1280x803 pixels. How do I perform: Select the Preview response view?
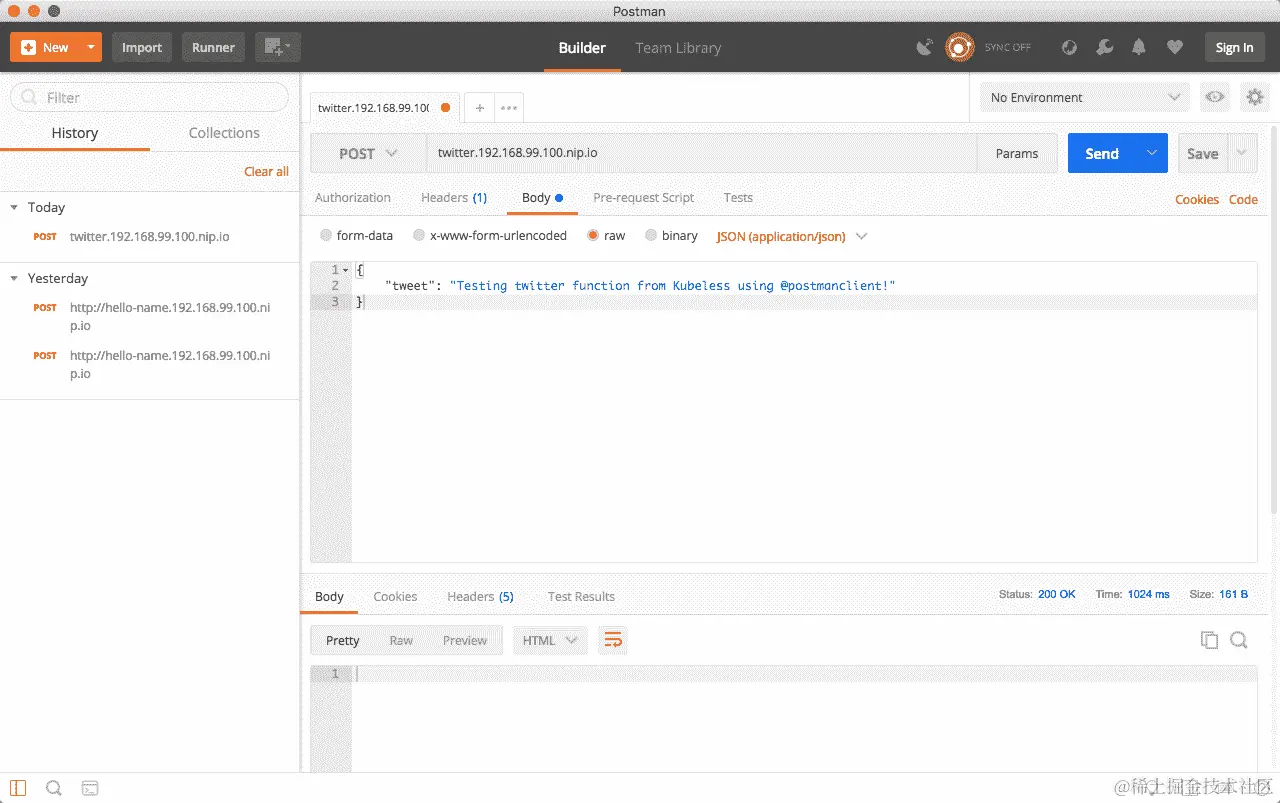[x=465, y=641]
